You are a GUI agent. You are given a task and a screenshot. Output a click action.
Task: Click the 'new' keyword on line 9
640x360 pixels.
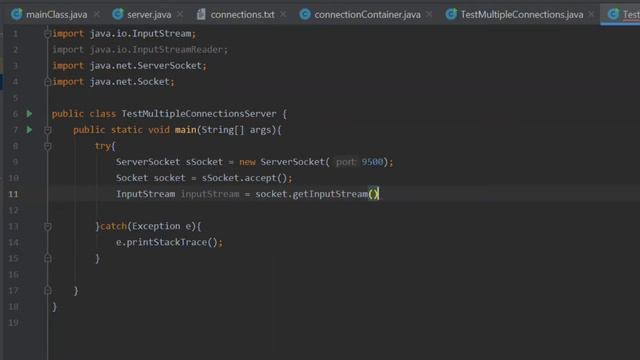coord(247,162)
